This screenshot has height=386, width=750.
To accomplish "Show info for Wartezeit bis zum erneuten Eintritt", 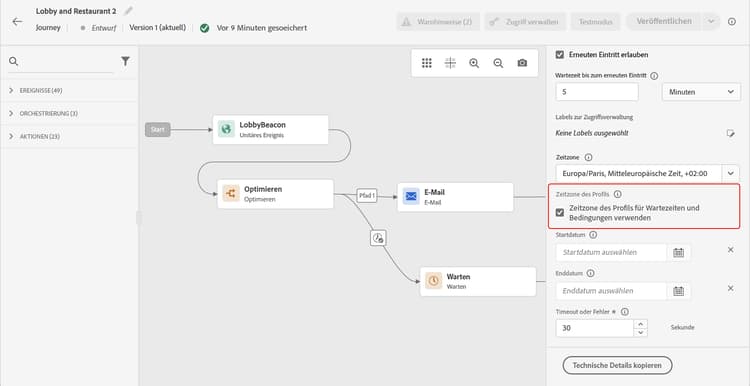I will click(x=654, y=76).
